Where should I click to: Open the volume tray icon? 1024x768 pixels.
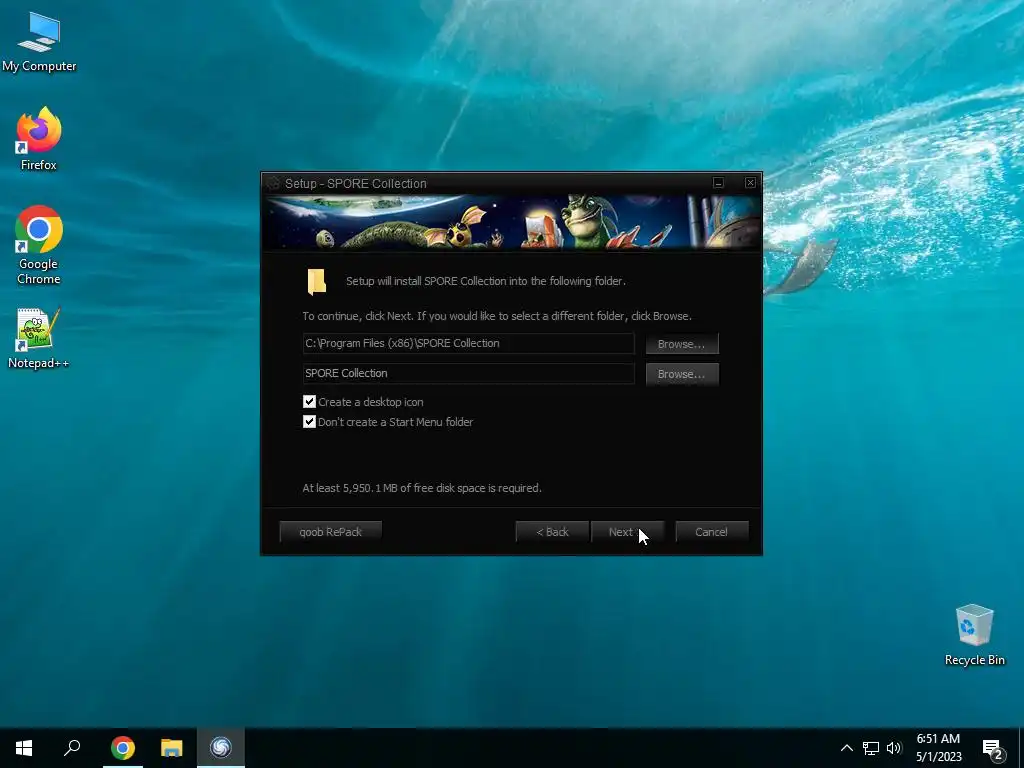[x=894, y=748]
